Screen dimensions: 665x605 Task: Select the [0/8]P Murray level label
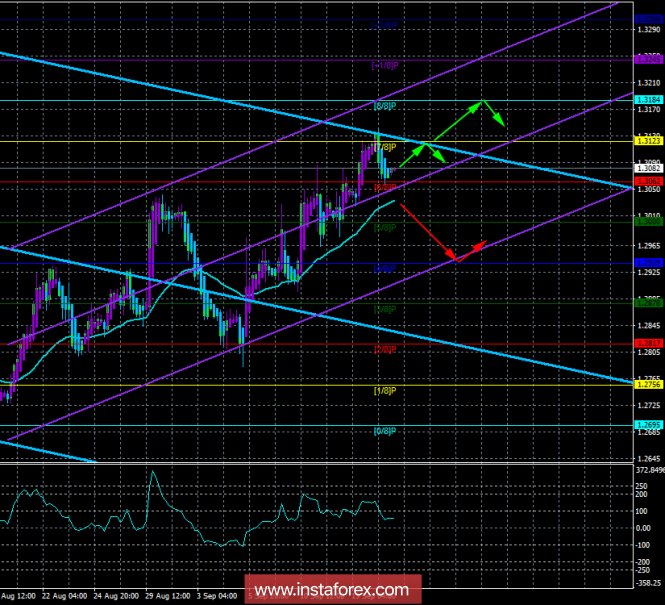385,431
